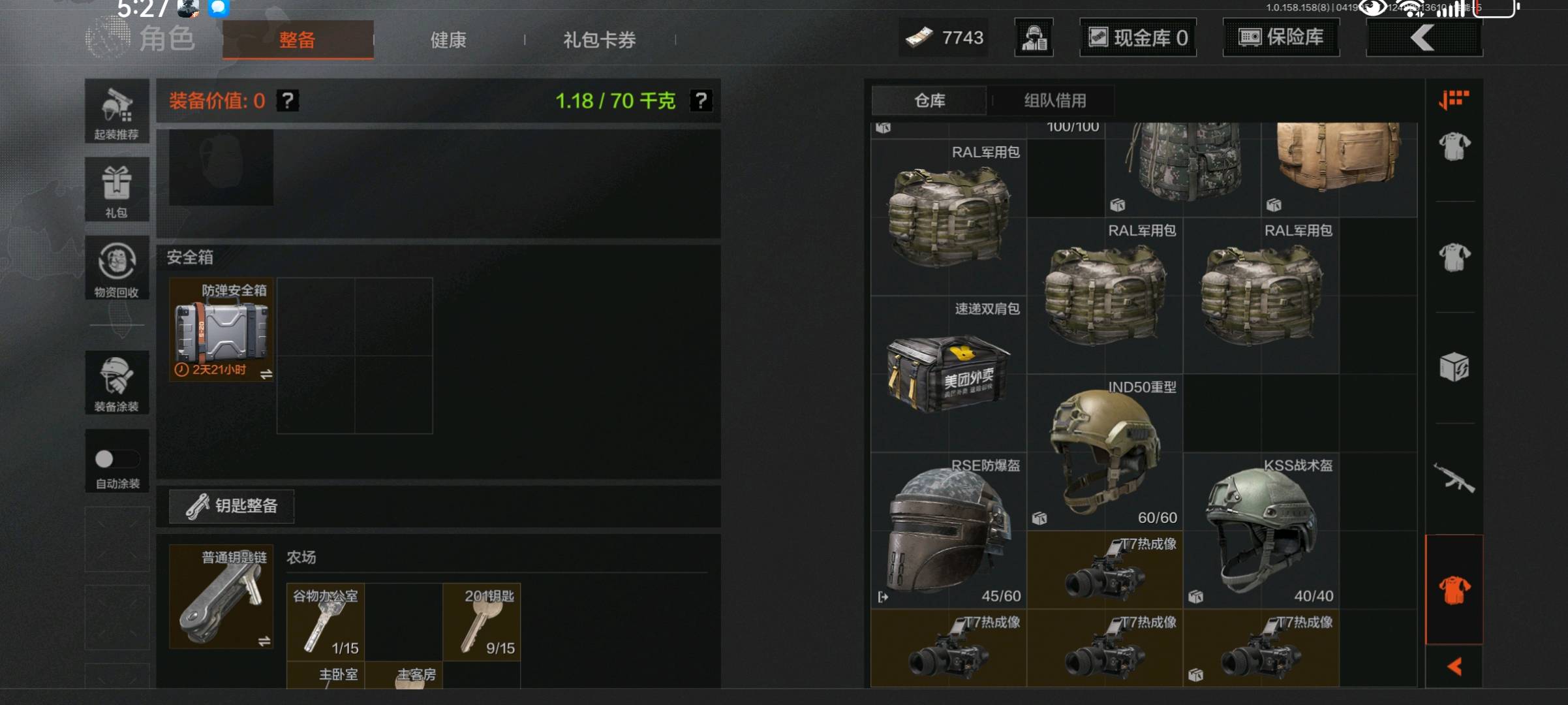The image size is (1568, 705).
Task: Collapse the filter sidebar with the orange arrow
Action: [1454, 666]
